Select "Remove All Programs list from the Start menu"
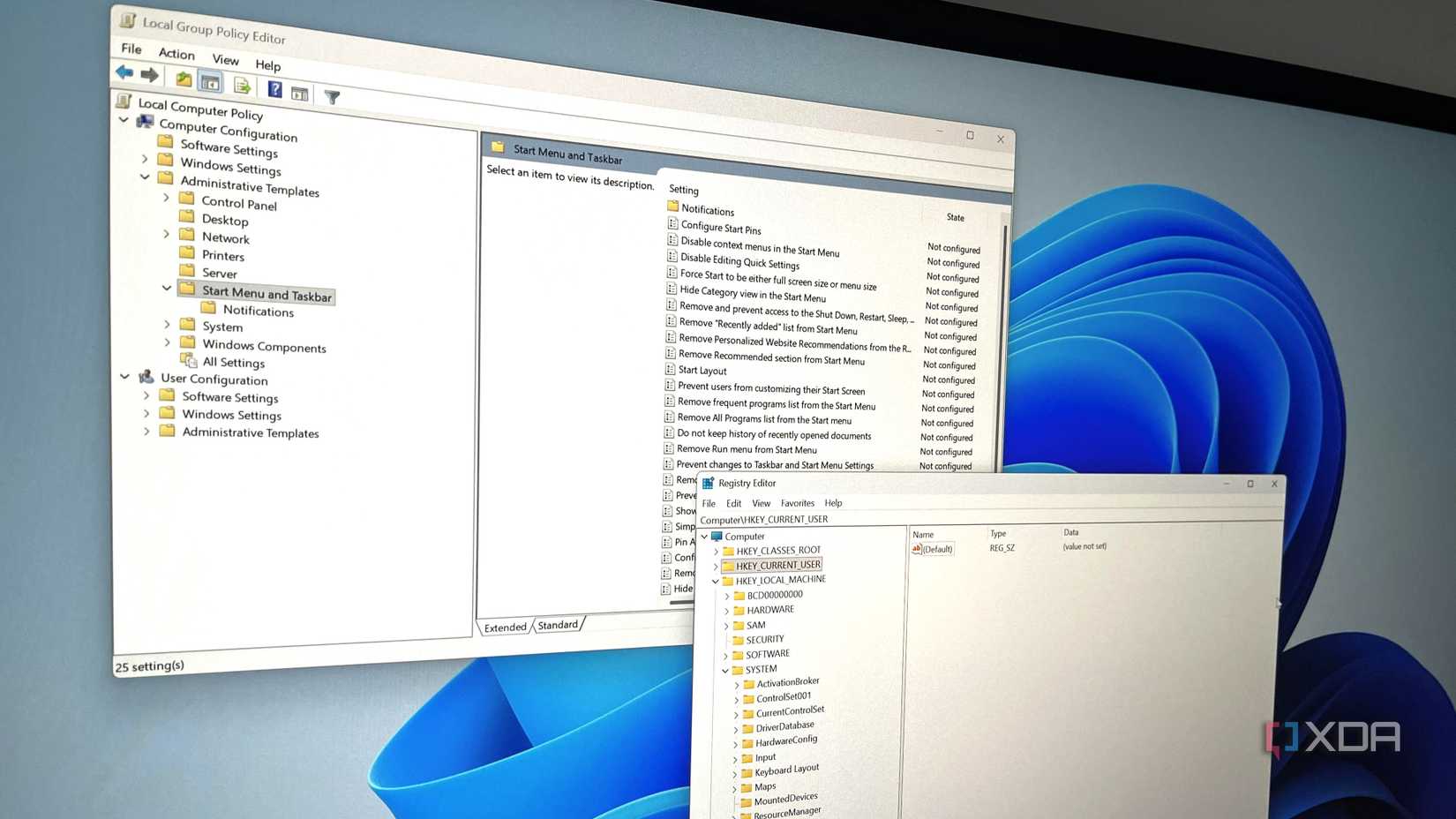The image size is (1456, 819). [x=764, y=419]
